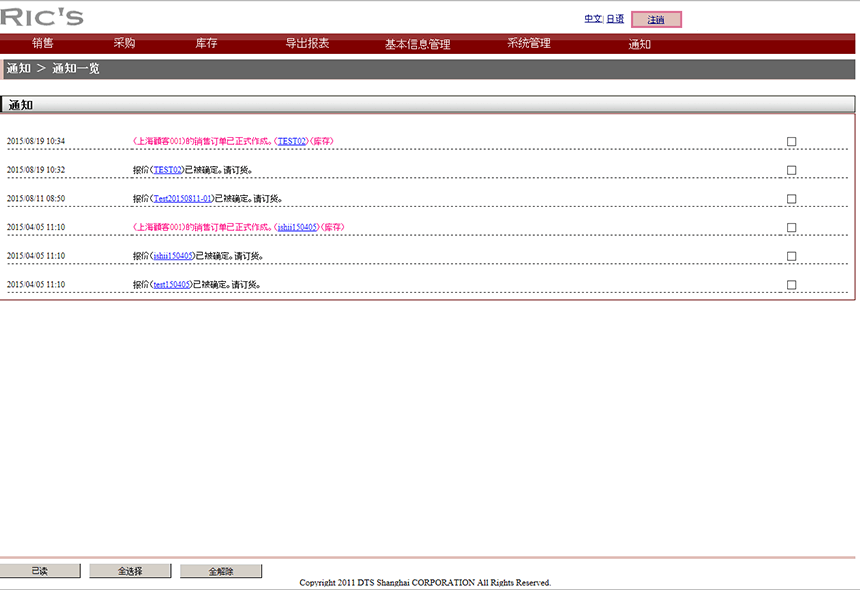
Task: Click the 已读 button
Action: tap(39, 571)
